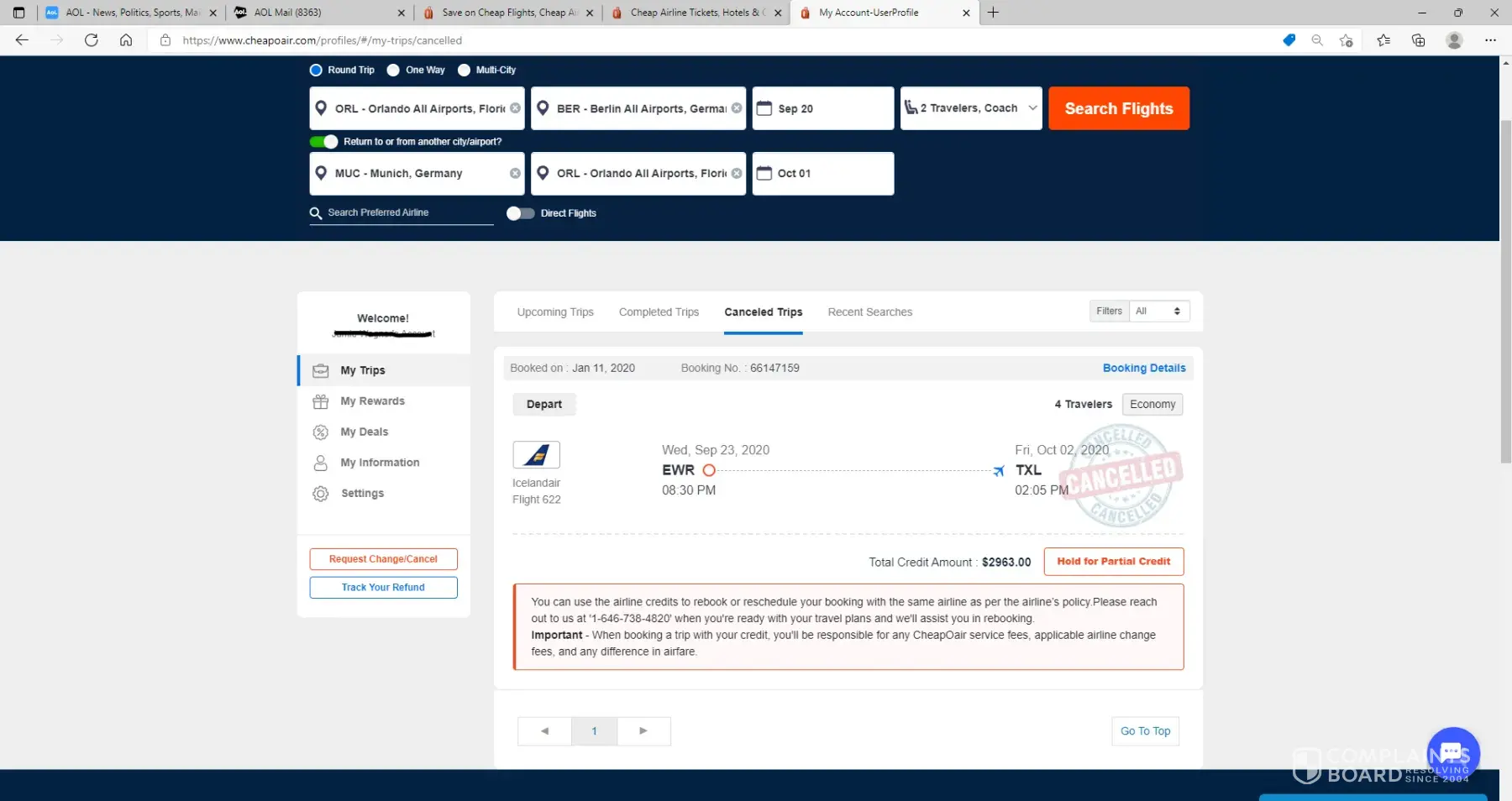
Task: Open the browser home page
Action: [x=126, y=40]
